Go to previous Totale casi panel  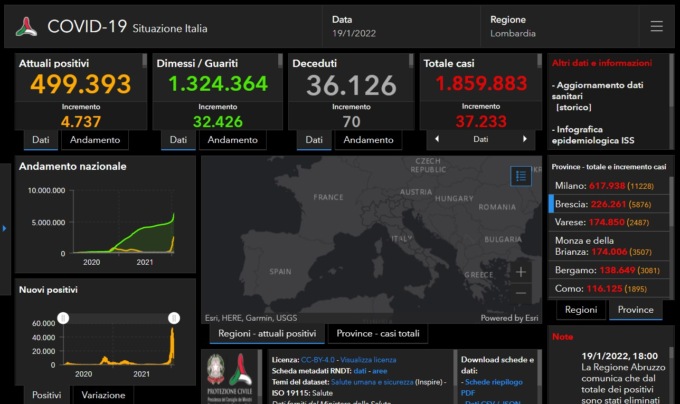click(436, 140)
